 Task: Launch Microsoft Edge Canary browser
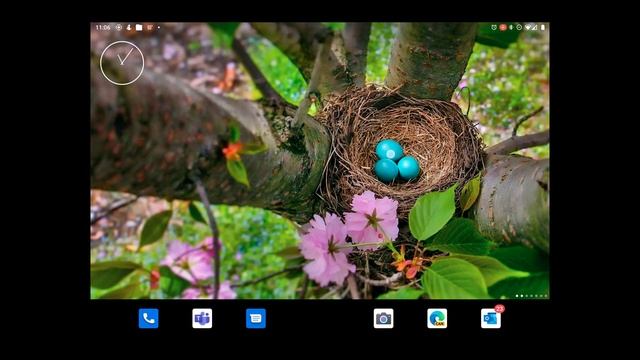pos(437,318)
